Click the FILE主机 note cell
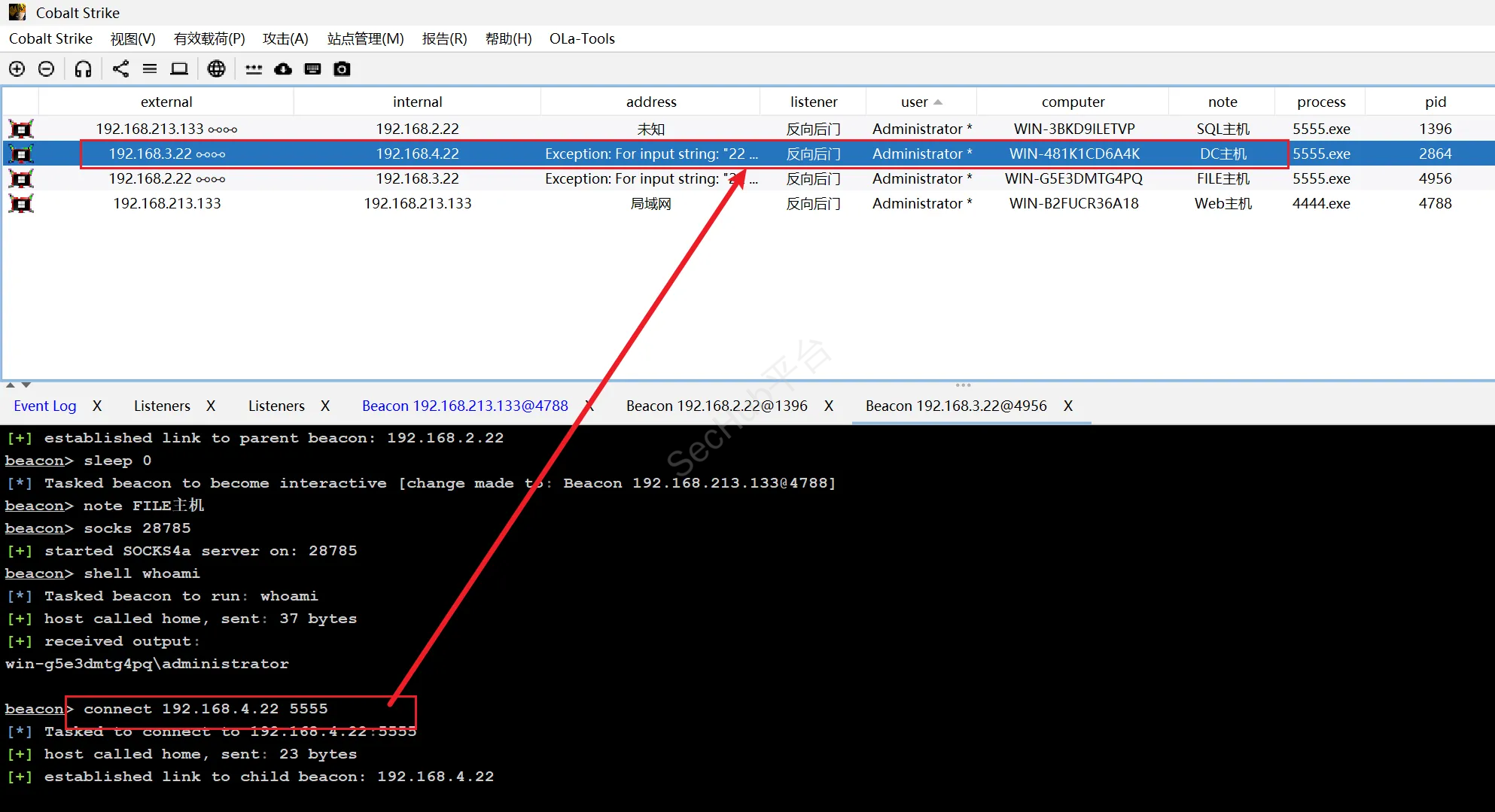 click(1222, 178)
